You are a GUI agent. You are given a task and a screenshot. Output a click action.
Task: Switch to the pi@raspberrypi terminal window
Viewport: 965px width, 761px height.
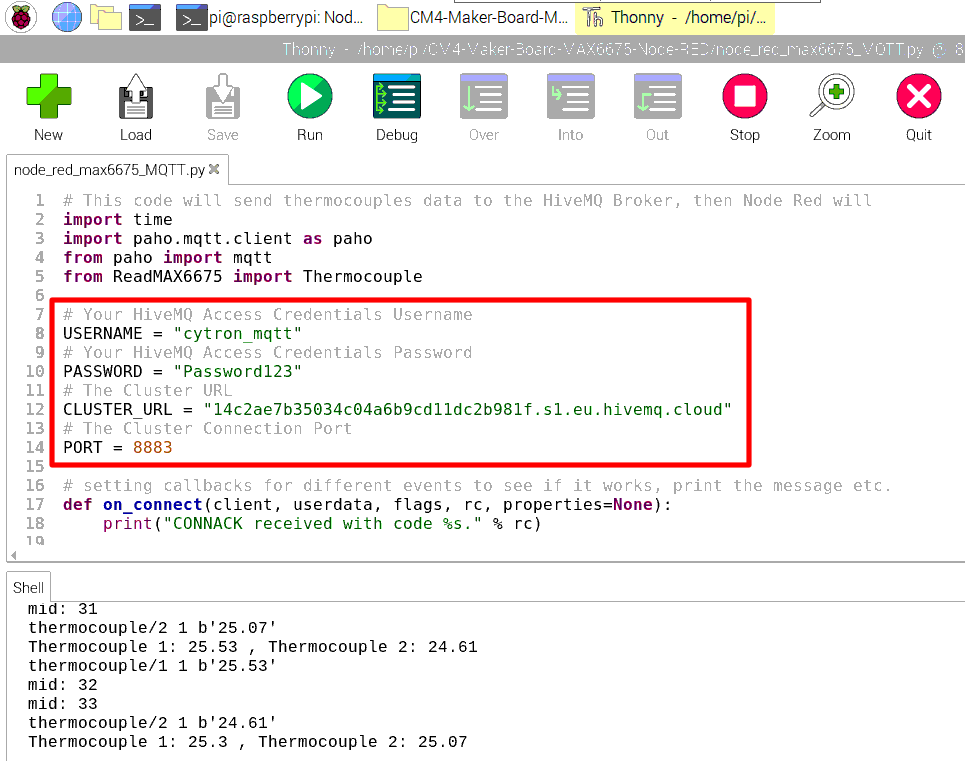(270, 17)
